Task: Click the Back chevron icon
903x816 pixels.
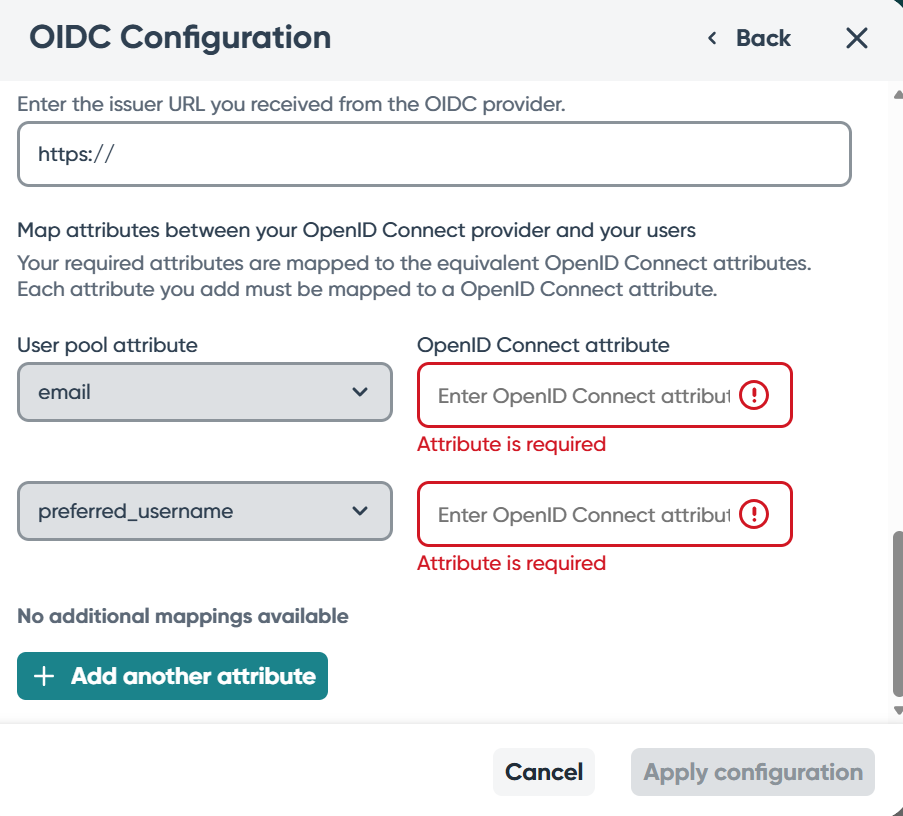Action: coord(712,39)
